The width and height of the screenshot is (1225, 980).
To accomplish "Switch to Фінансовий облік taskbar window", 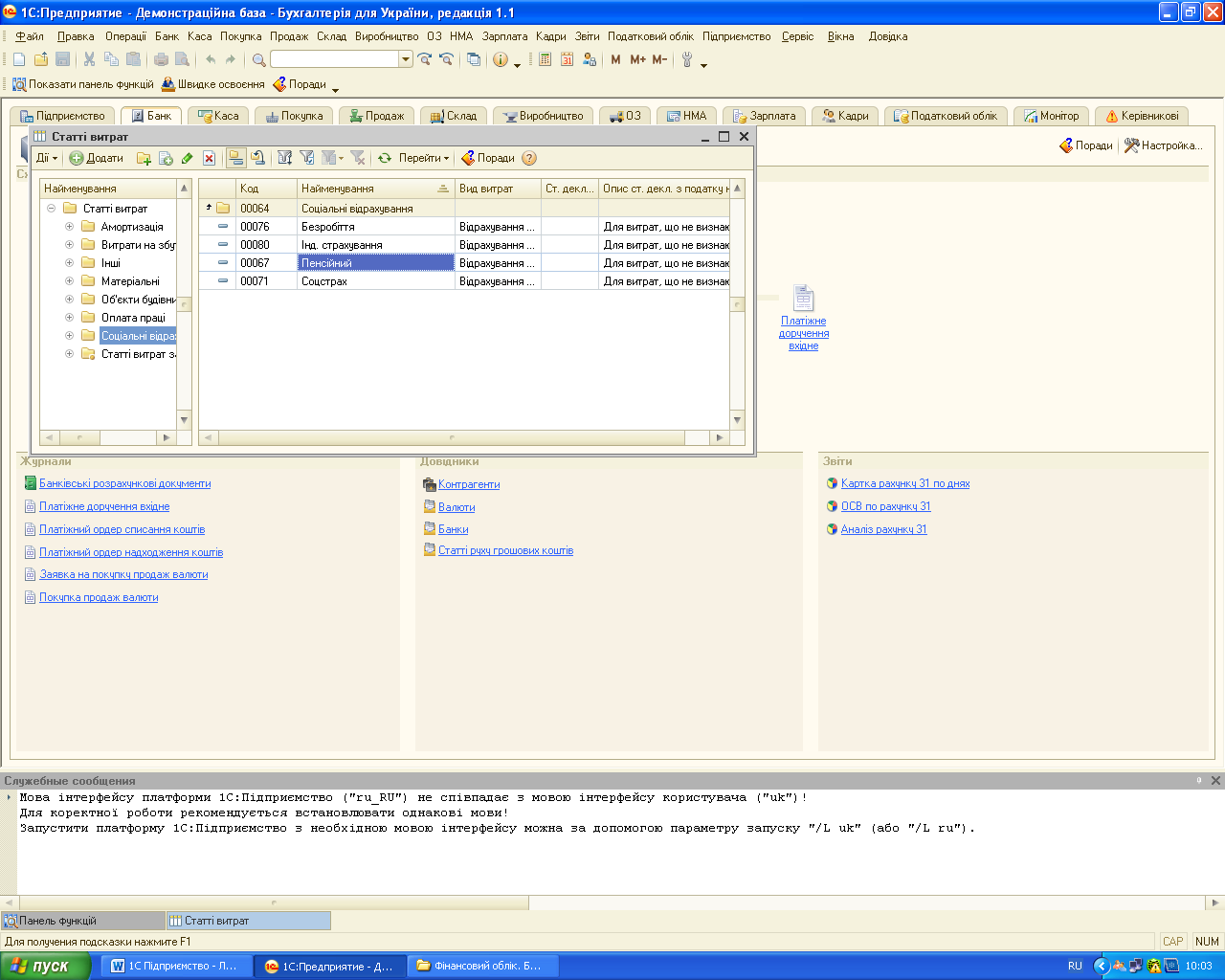I will (483, 966).
